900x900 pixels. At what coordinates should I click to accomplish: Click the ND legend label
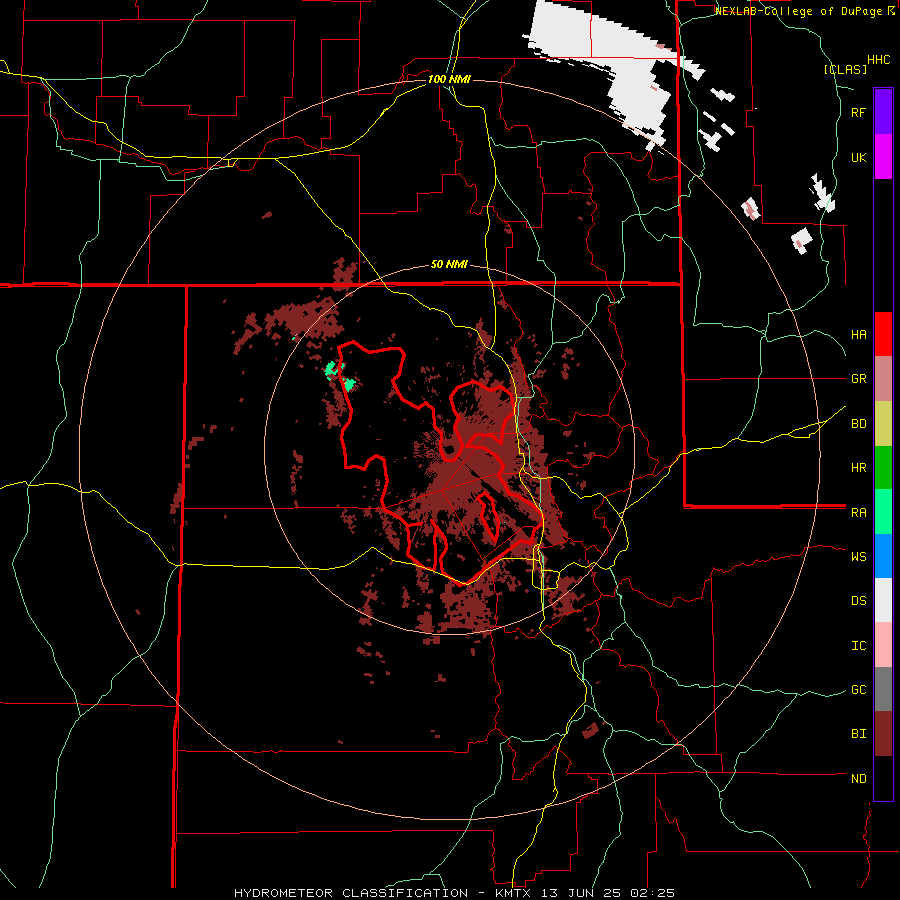coord(858,779)
